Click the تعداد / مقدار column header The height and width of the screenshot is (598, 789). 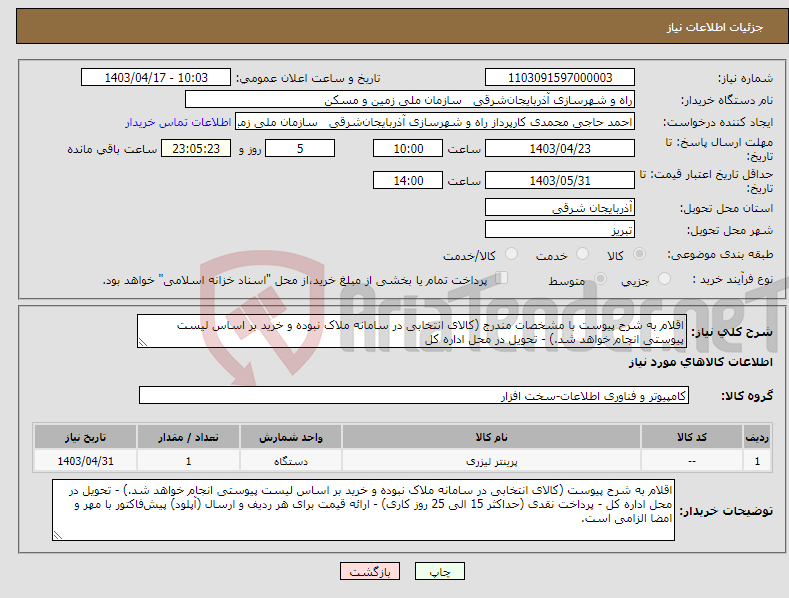[x=188, y=437]
